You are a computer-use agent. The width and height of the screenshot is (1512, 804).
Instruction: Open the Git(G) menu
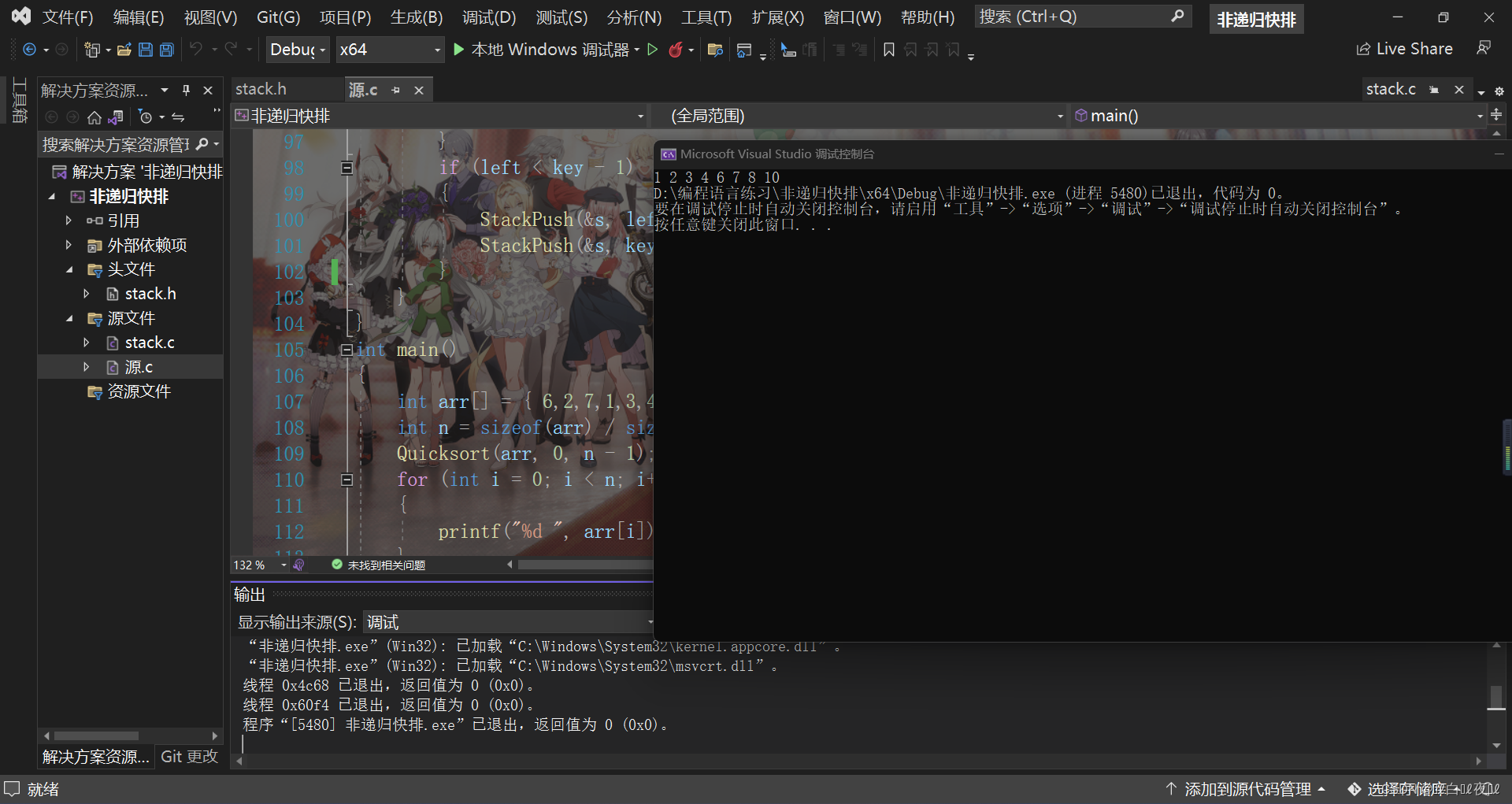point(278,17)
